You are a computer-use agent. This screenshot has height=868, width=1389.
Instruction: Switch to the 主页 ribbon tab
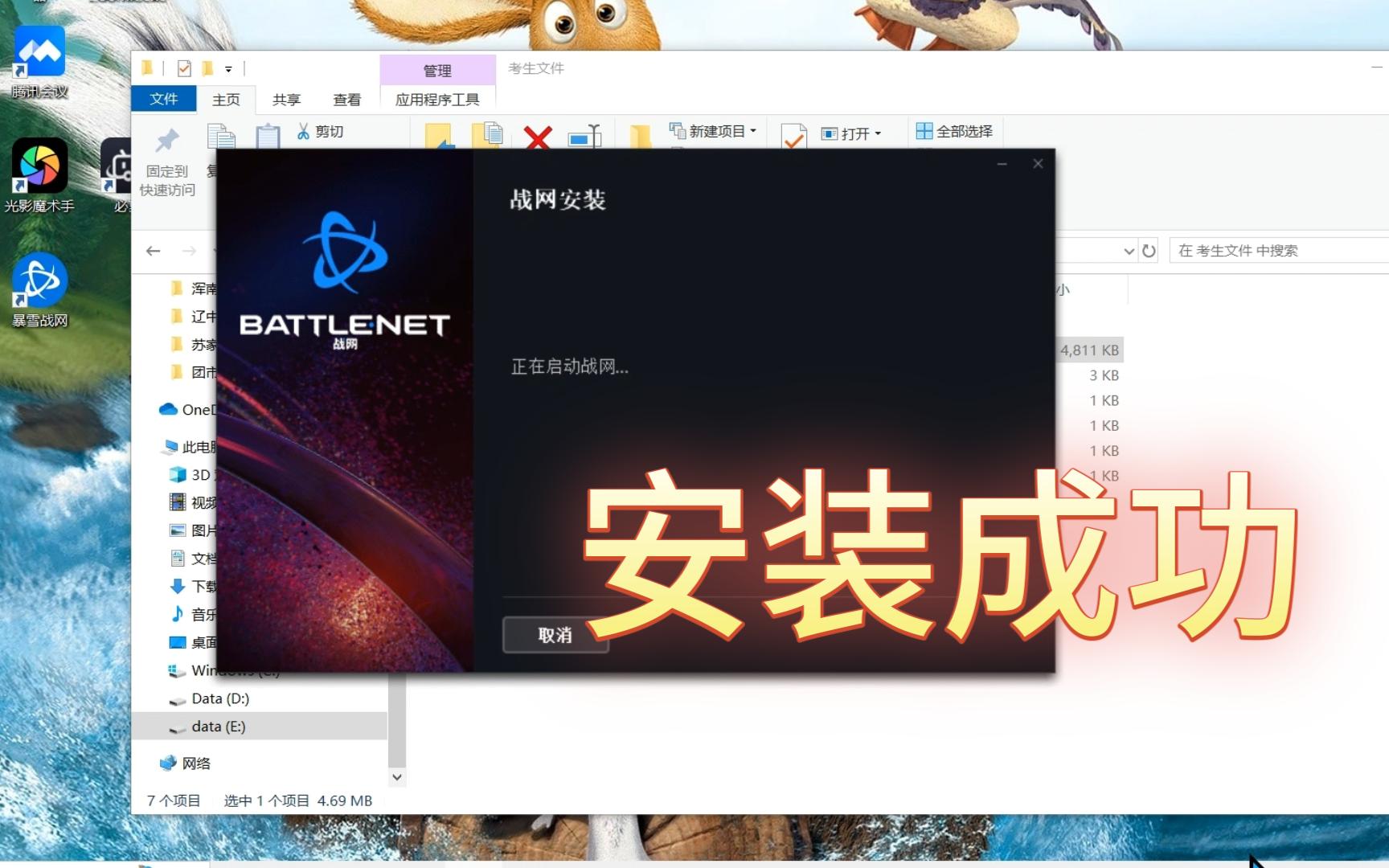click(226, 100)
